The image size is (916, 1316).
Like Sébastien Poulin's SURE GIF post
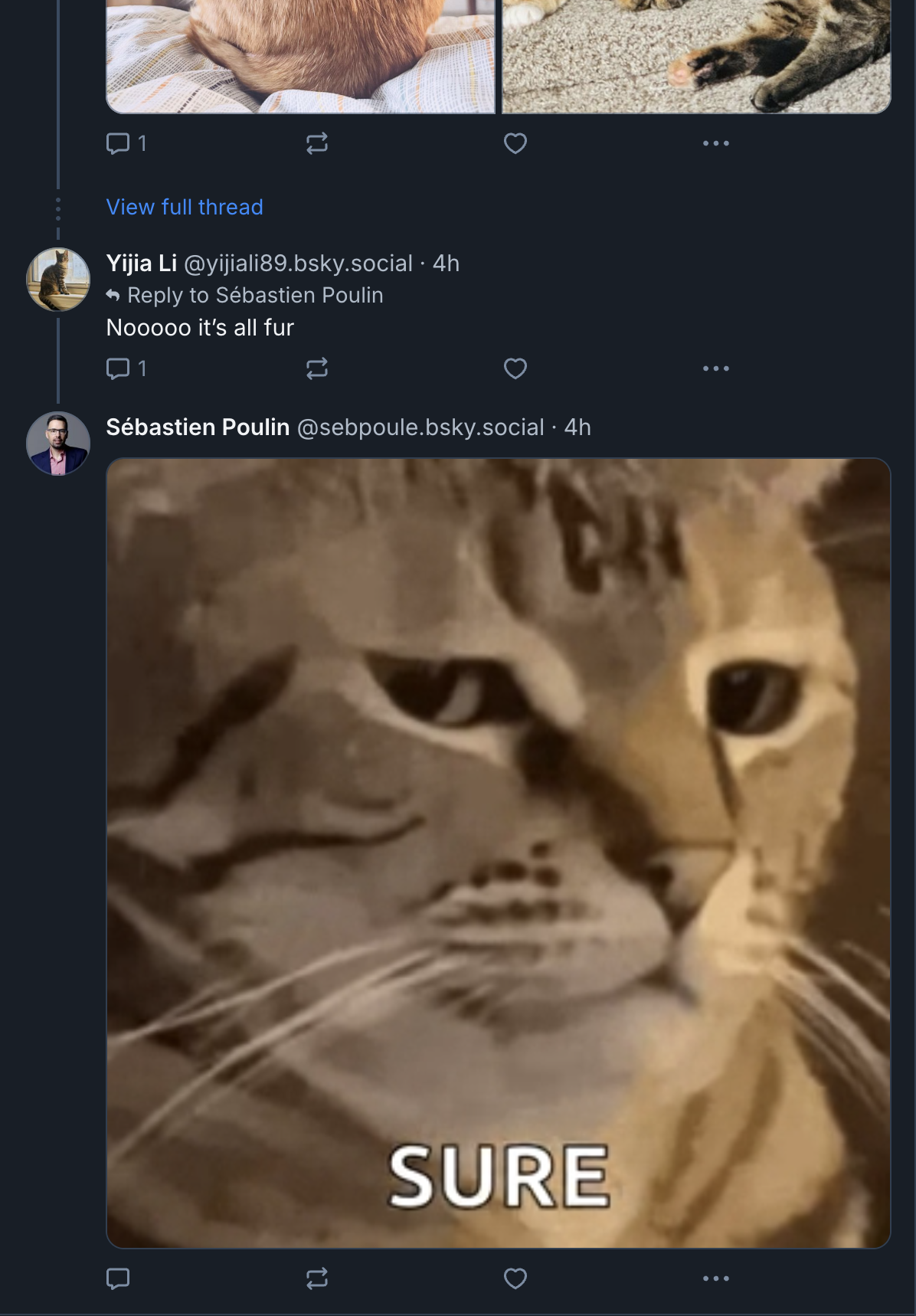pos(515,1278)
